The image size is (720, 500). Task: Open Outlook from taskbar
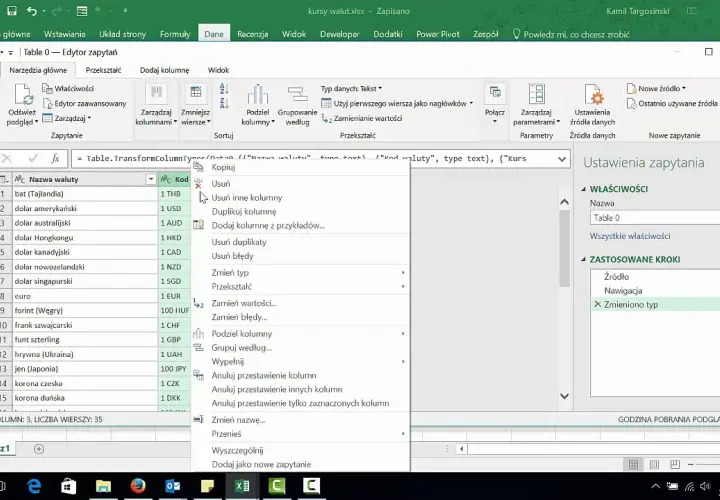coord(173,486)
